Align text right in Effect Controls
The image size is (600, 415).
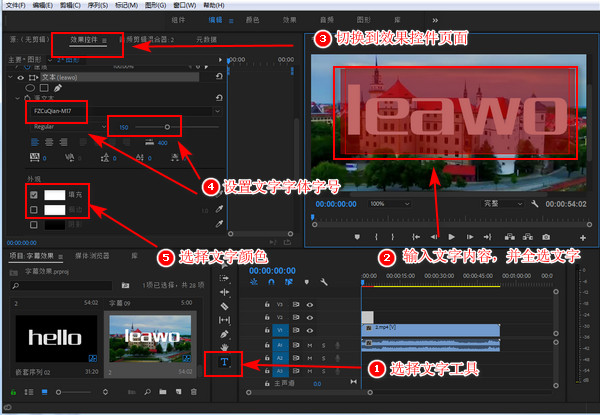tap(63, 142)
